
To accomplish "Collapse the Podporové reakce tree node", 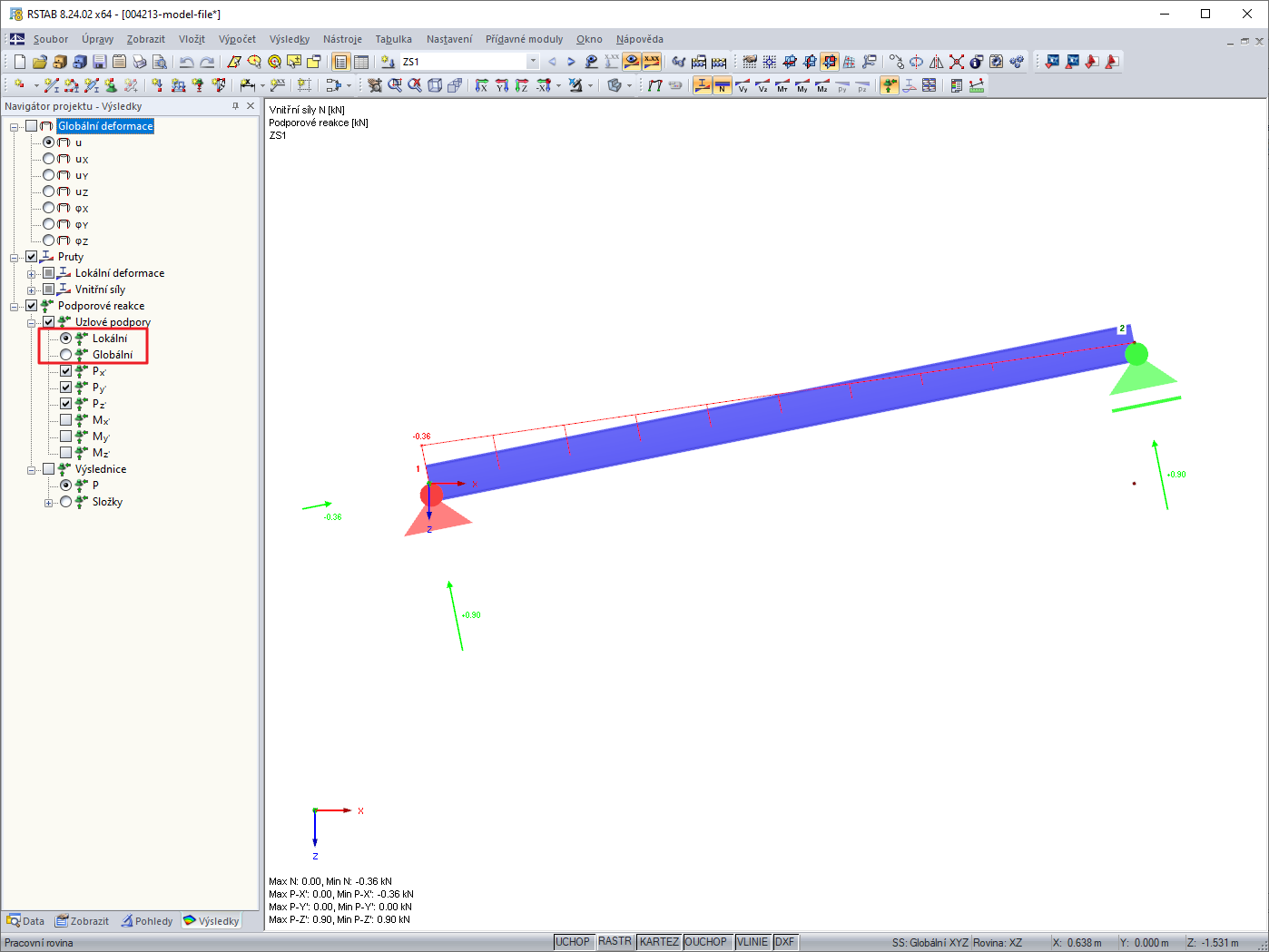I will click(15, 306).
